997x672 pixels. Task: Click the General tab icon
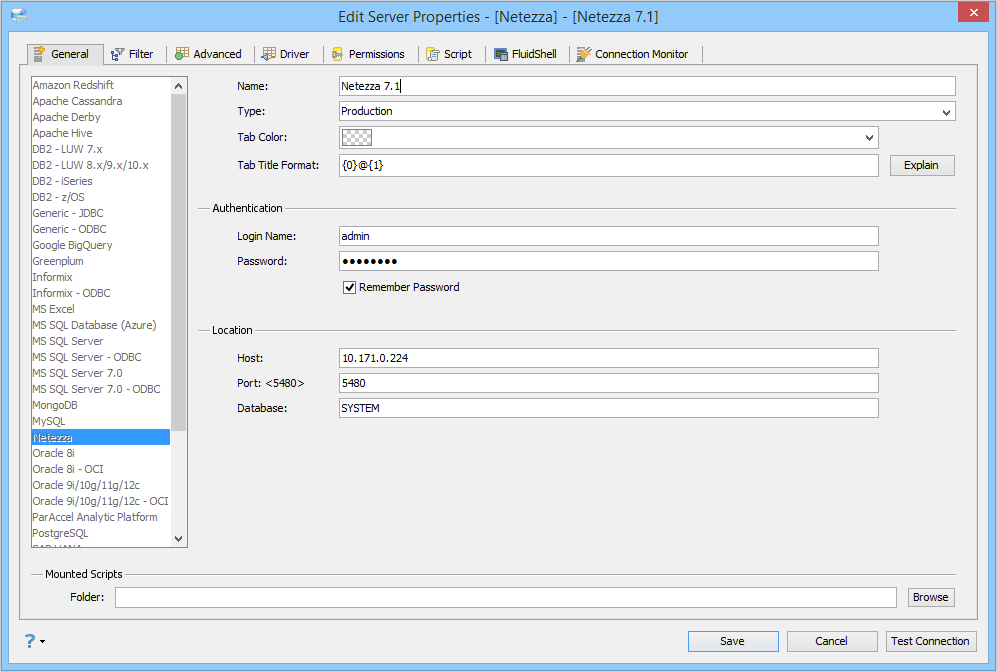point(39,54)
